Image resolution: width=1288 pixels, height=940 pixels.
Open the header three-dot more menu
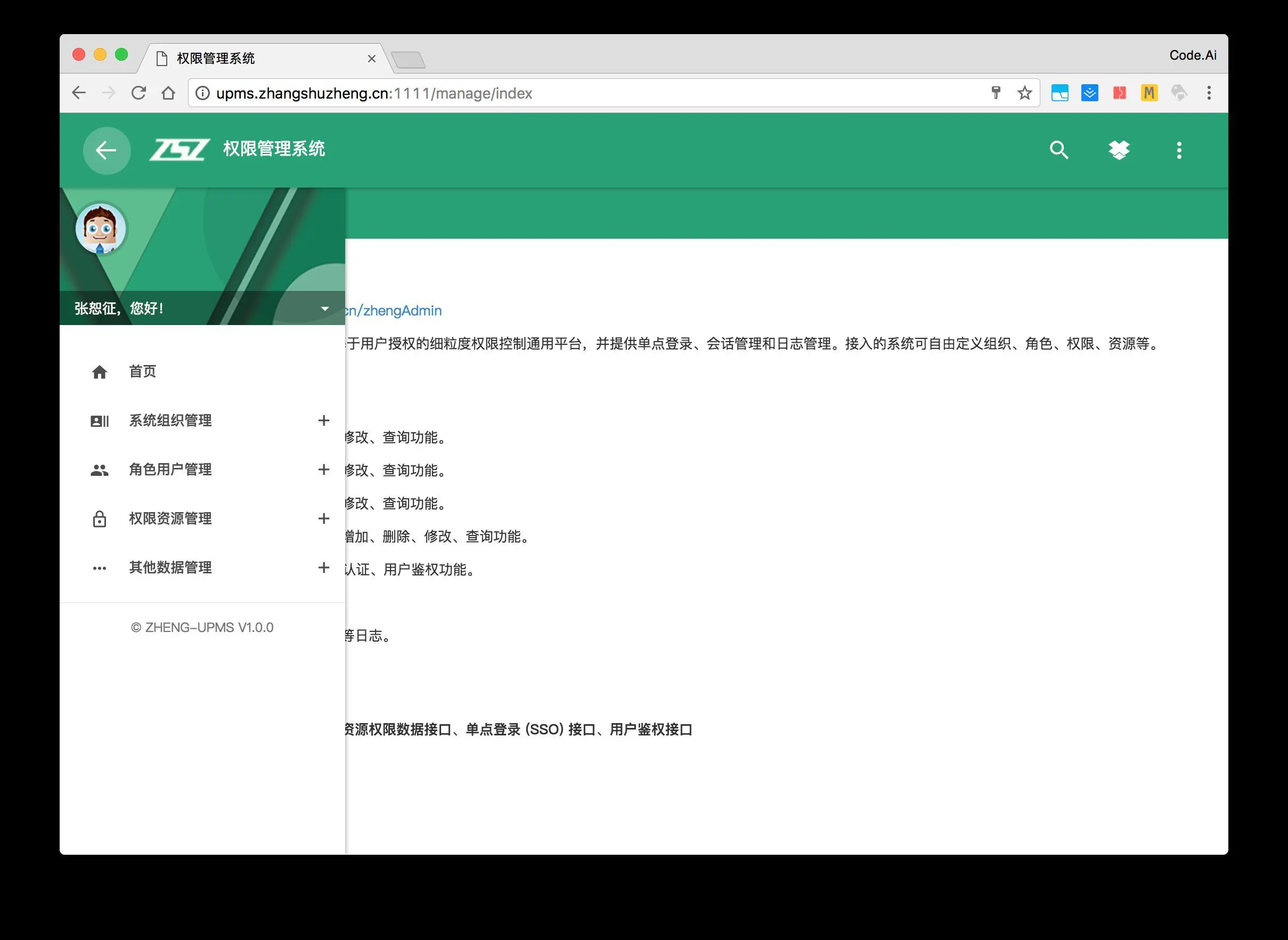coord(1179,150)
